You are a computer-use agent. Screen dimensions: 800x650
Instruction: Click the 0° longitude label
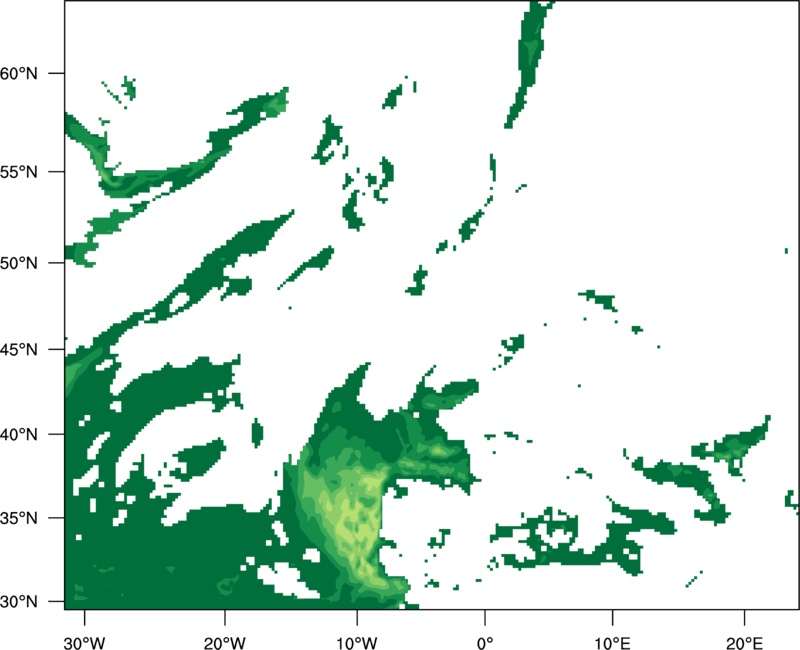pos(485,643)
